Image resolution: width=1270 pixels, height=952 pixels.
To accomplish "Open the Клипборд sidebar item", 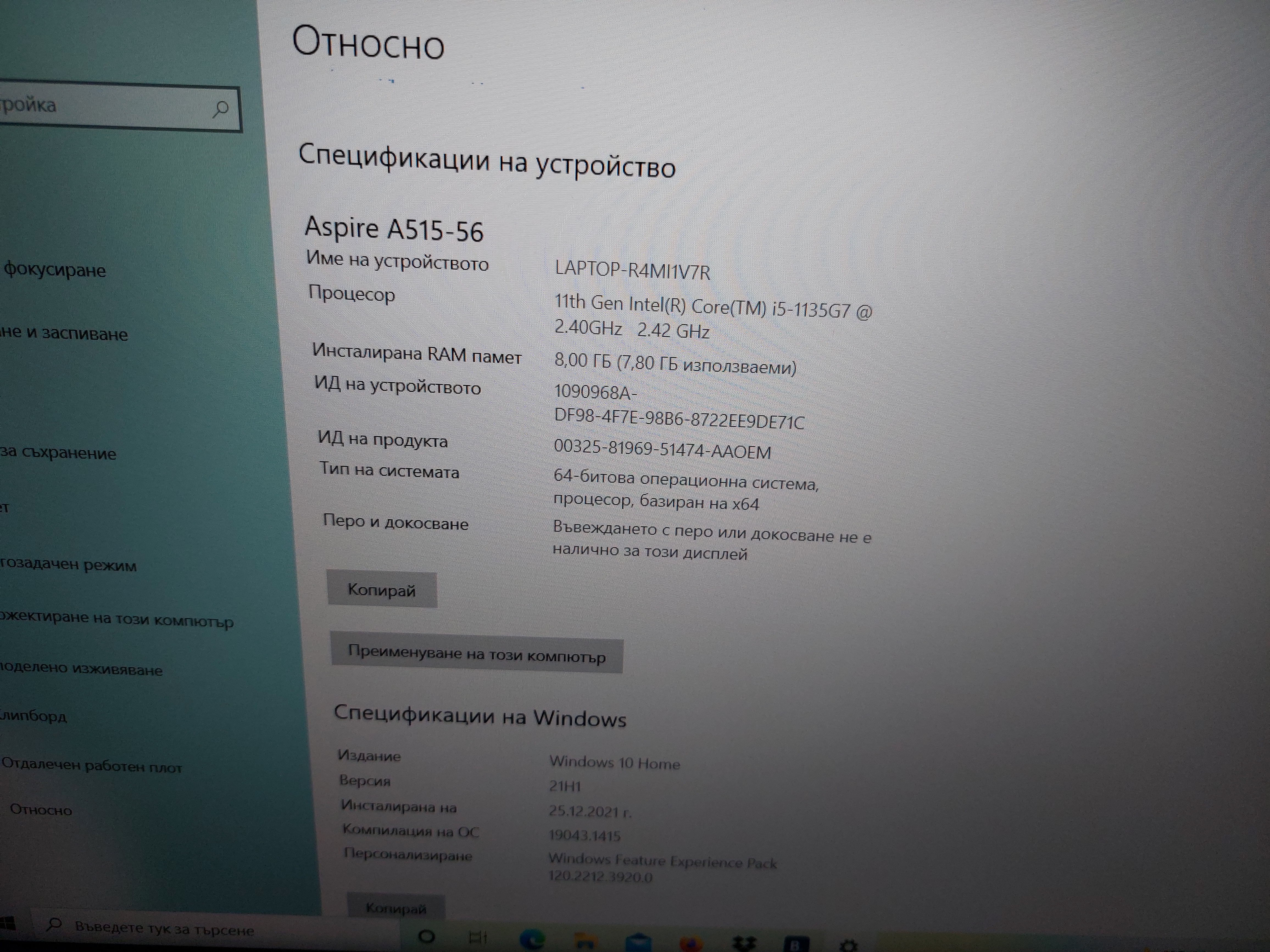I will [33, 716].
